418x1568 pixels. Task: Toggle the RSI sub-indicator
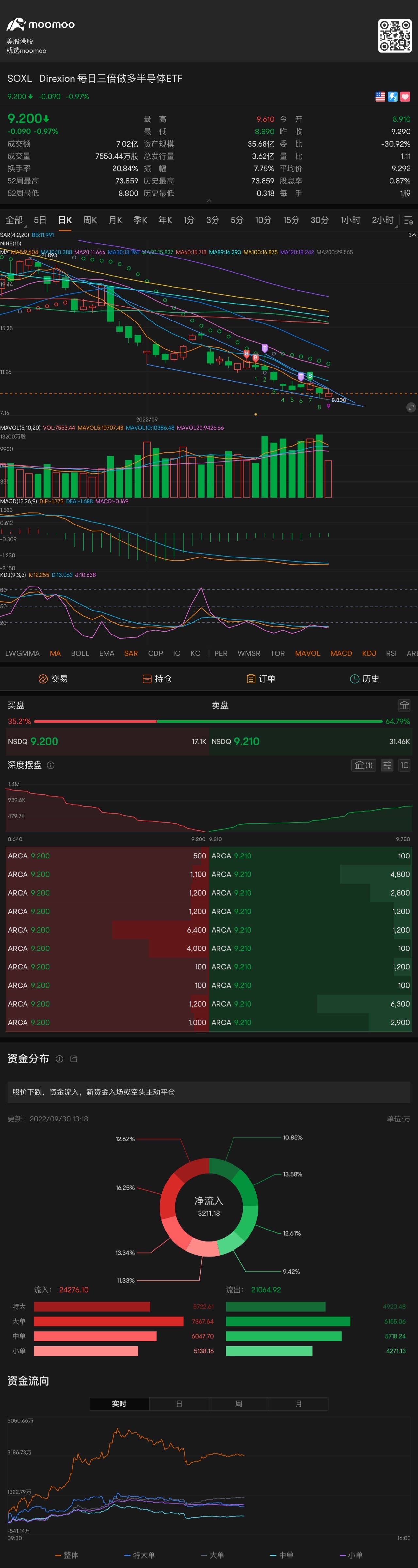(391, 653)
